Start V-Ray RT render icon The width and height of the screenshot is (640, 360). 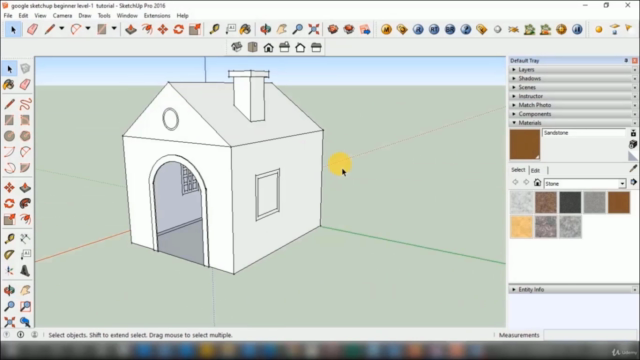click(x=434, y=29)
